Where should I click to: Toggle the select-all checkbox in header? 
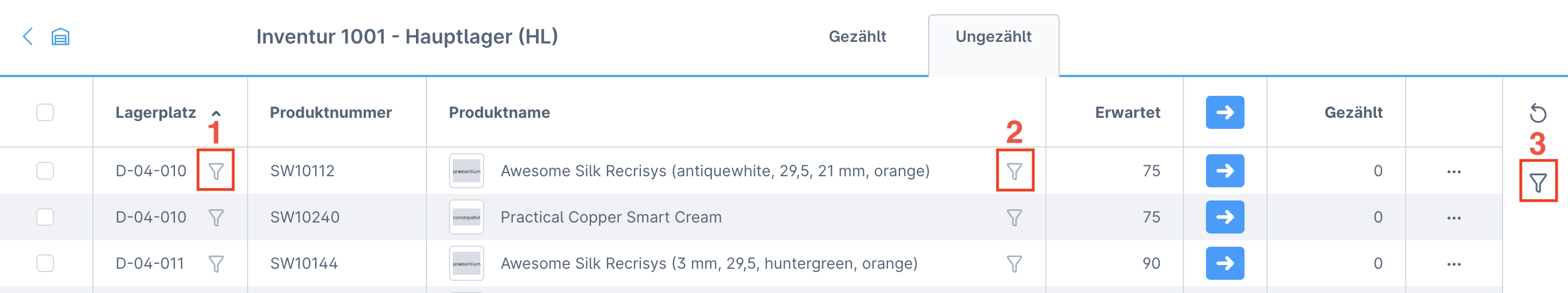[x=45, y=113]
